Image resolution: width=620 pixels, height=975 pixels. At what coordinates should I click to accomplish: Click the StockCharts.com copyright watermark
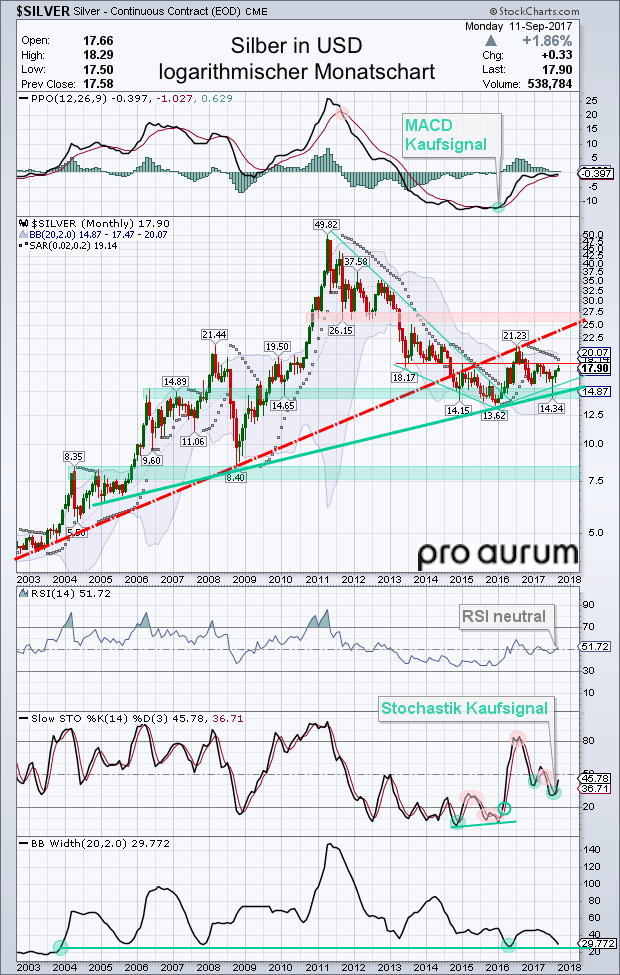pyautogui.click(x=535, y=11)
